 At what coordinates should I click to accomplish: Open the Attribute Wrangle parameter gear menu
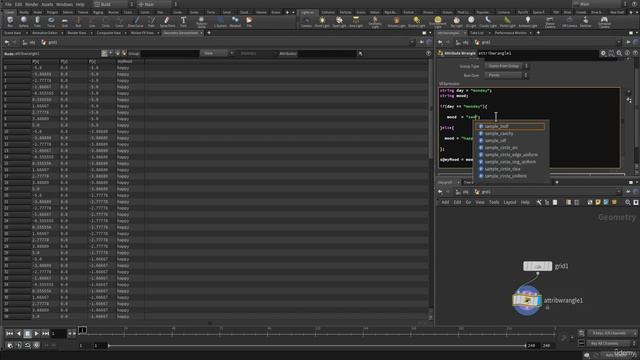point(603,53)
